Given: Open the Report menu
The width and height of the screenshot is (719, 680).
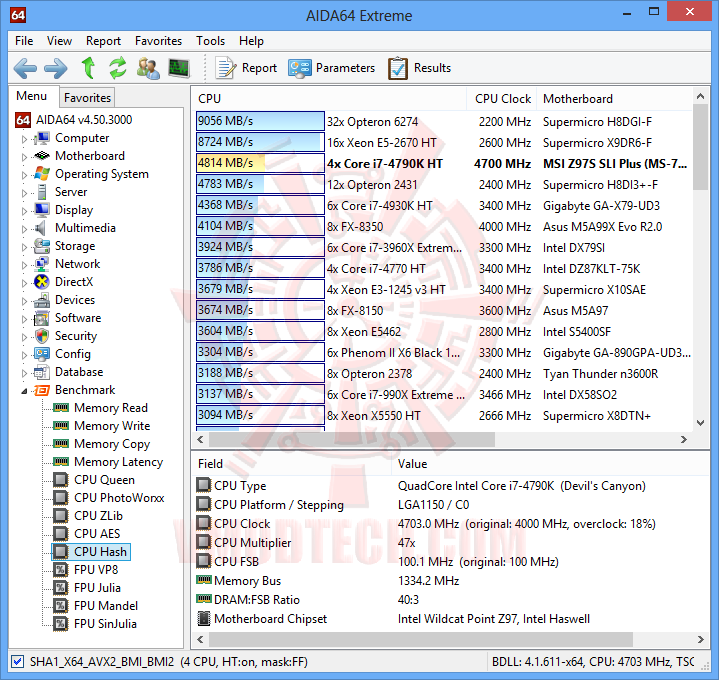Looking at the screenshot, I should 103,41.
